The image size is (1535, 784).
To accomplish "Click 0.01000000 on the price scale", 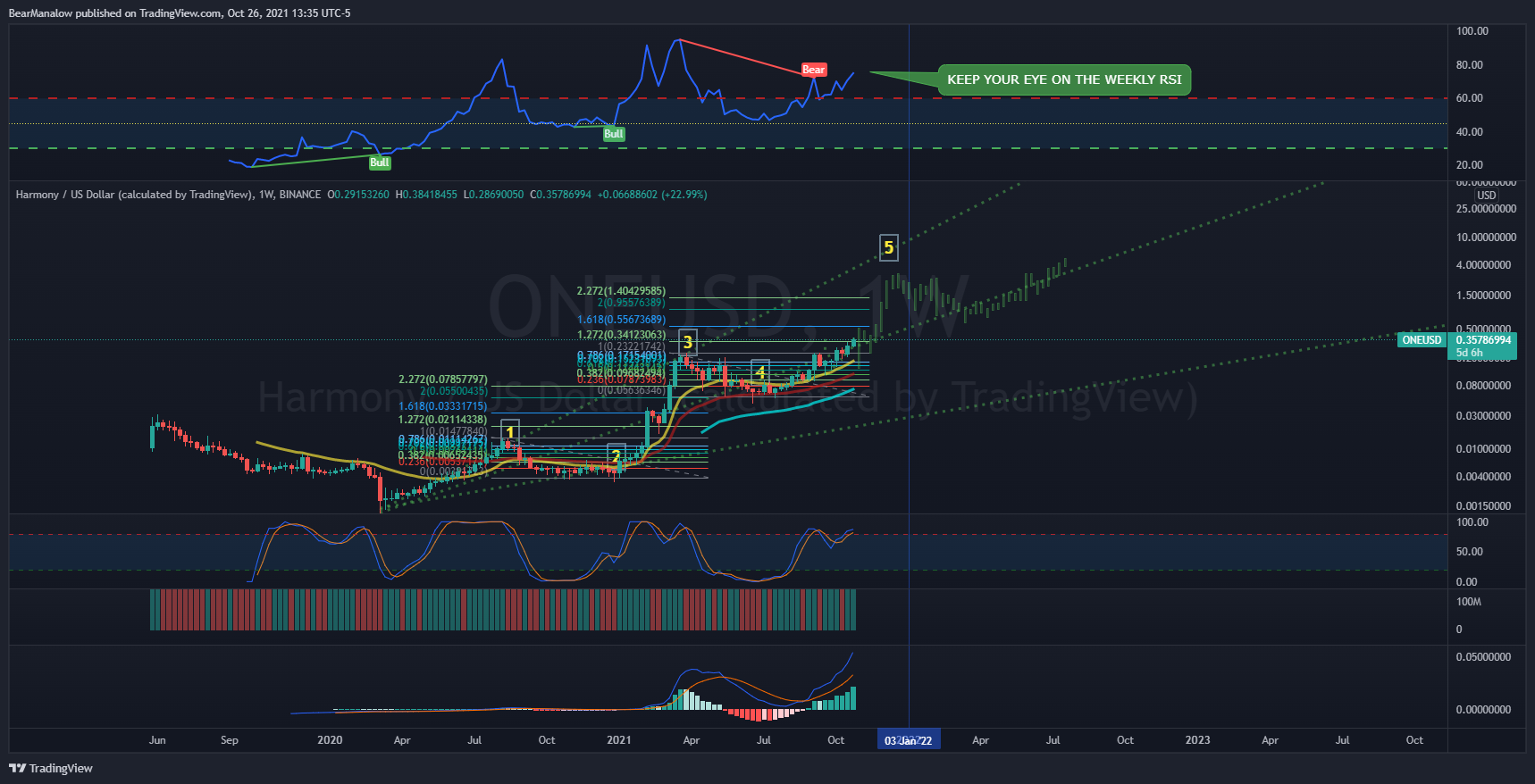I will coord(1483,449).
